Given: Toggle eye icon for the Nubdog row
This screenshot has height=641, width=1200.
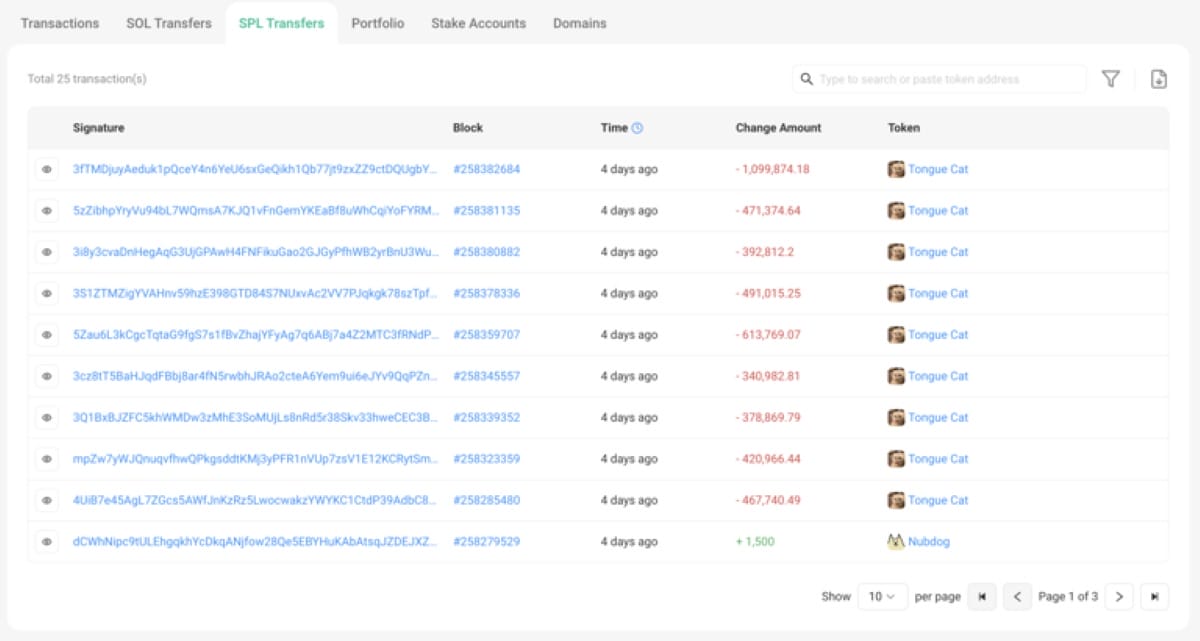Looking at the screenshot, I should [46, 541].
